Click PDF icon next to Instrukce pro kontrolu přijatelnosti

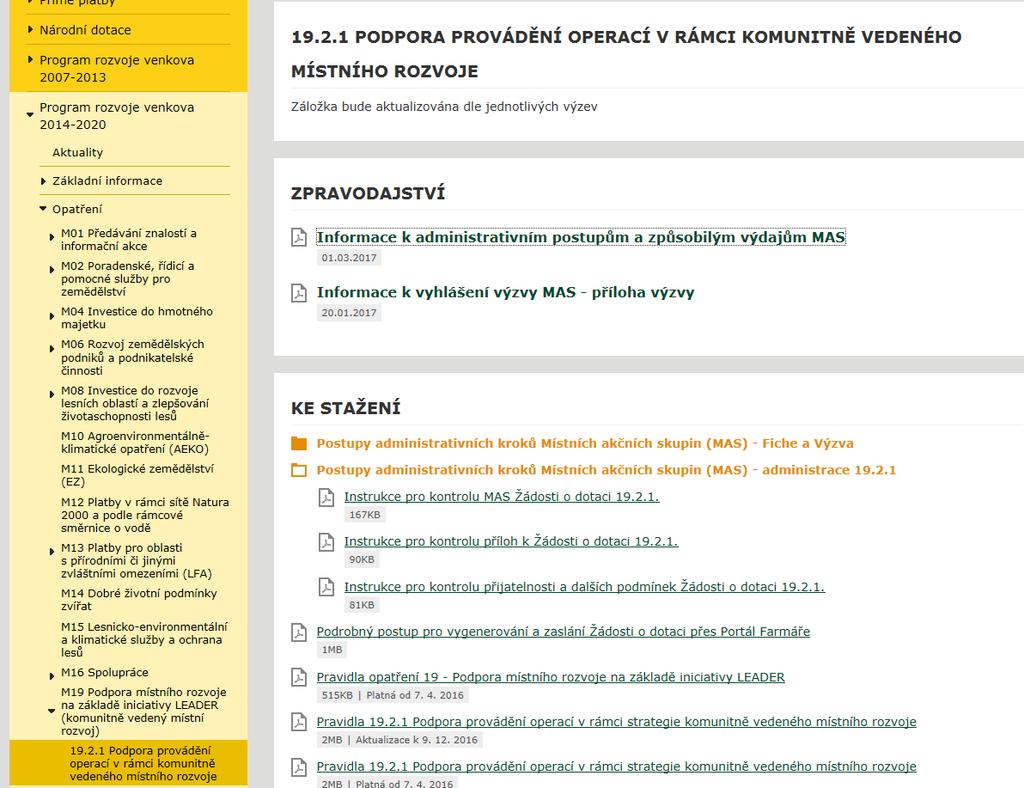point(326,587)
